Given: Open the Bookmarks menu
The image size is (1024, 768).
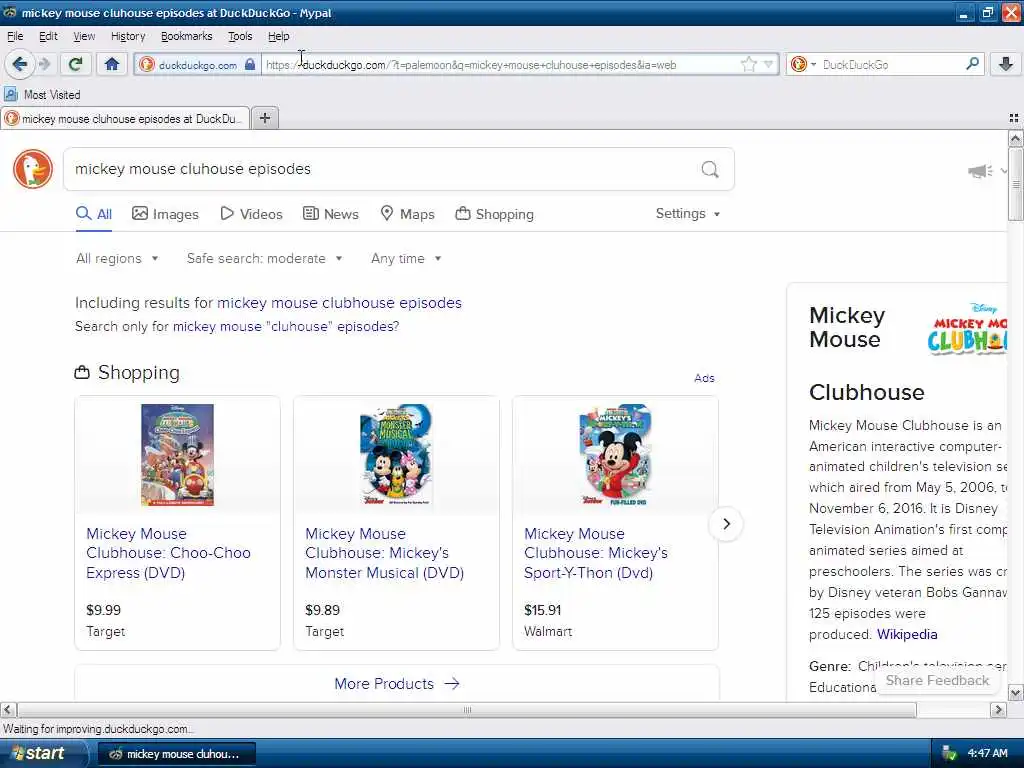Looking at the screenshot, I should coord(186,36).
